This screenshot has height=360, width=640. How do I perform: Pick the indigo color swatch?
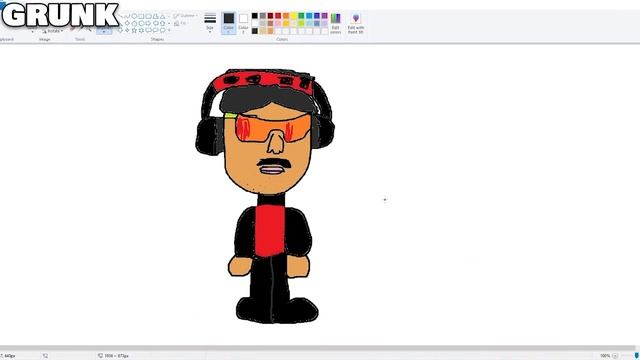(x=317, y=16)
